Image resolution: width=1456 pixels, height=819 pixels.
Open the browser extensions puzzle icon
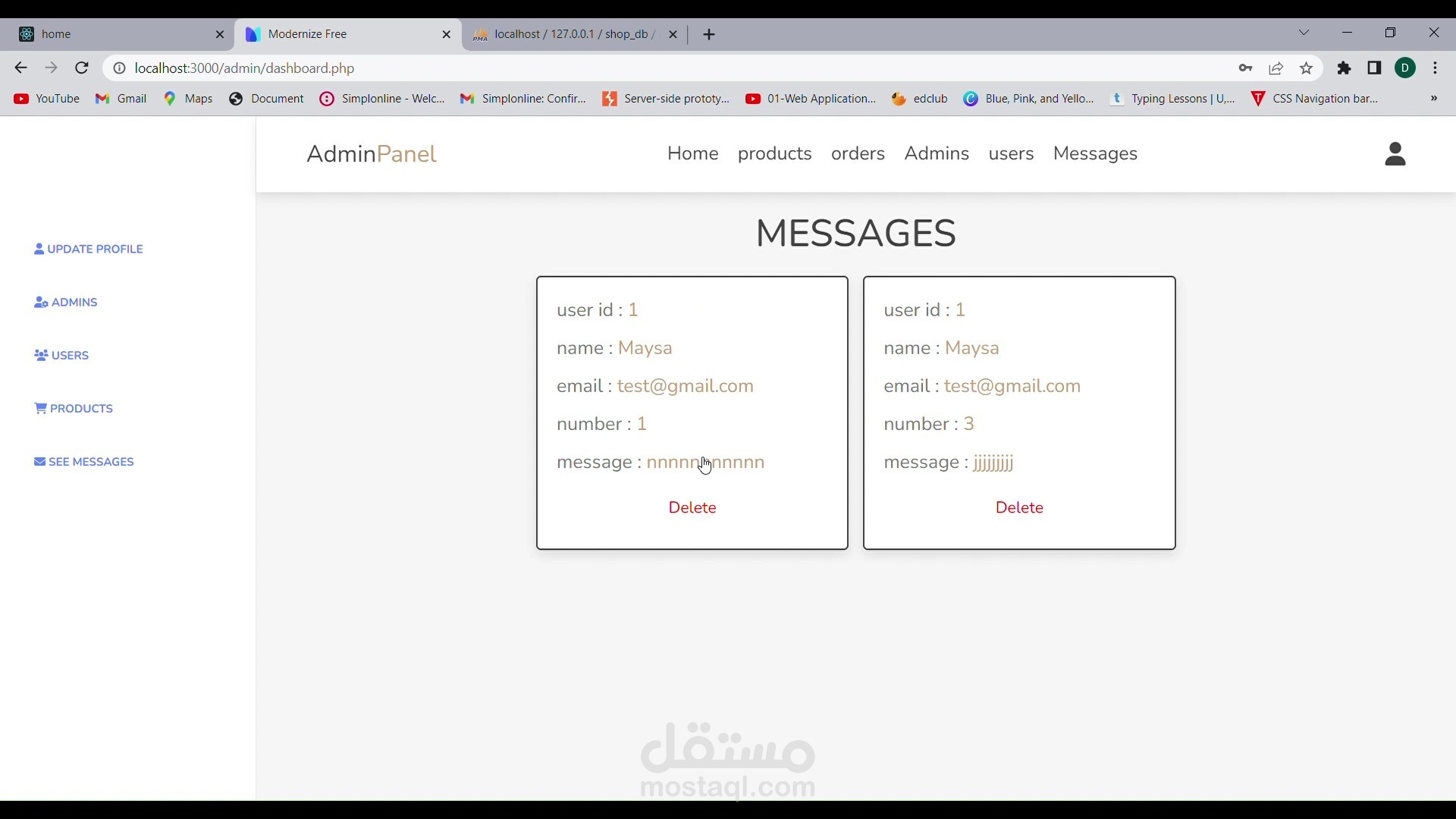click(x=1345, y=68)
